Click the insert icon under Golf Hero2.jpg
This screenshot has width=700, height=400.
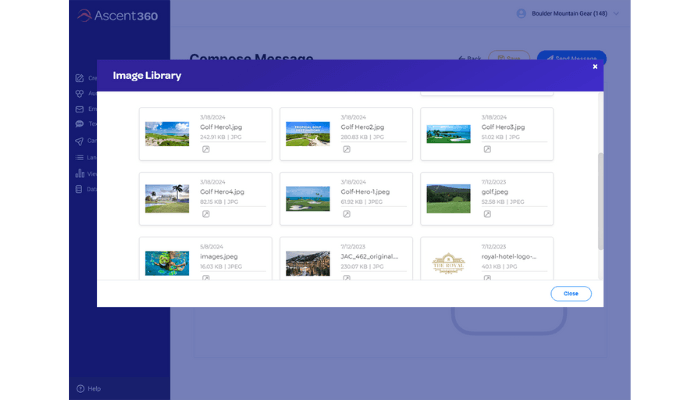click(346, 149)
